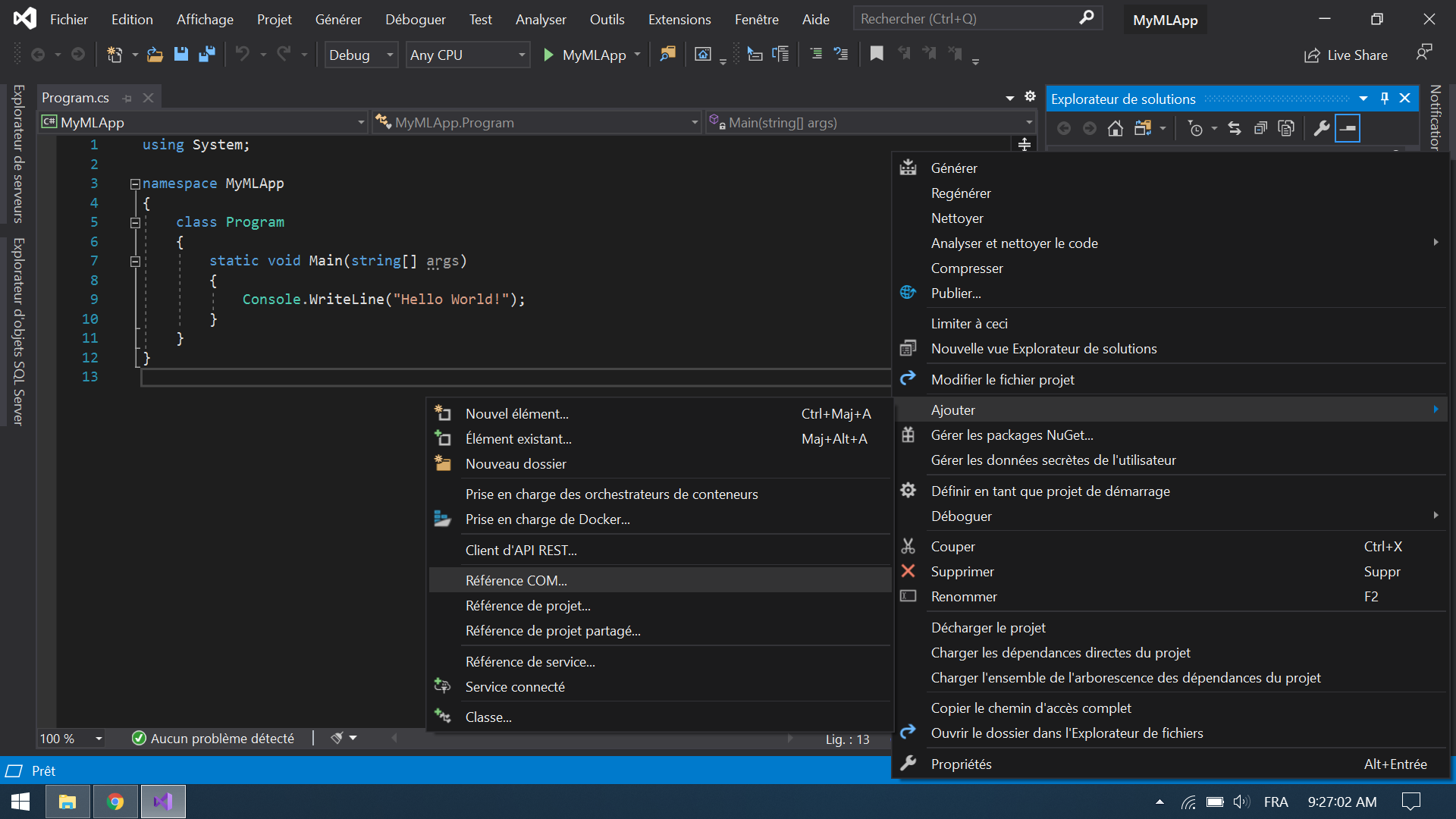Choose Référence de projet from the context menu
Image resolution: width=1456 pixels, height=819 pixels.
tap(528, 605)
